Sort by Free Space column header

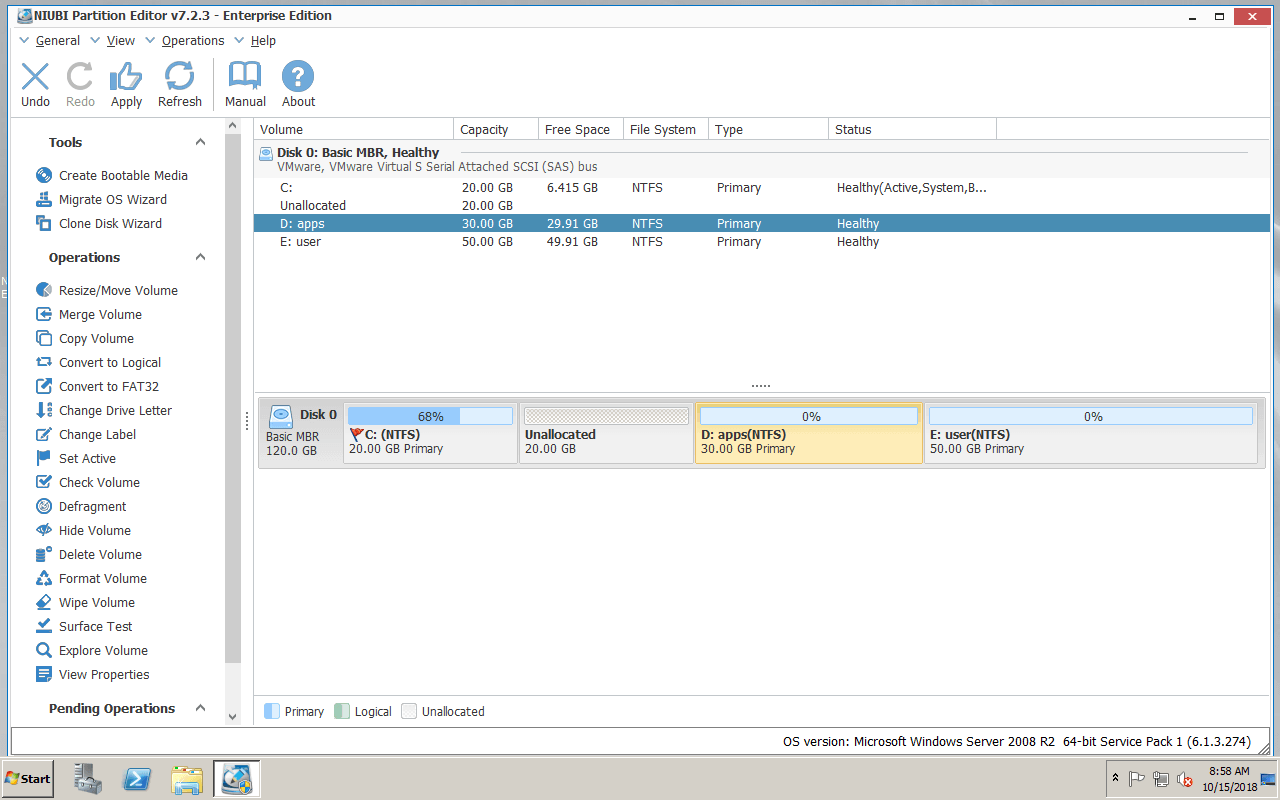(580, 129)
